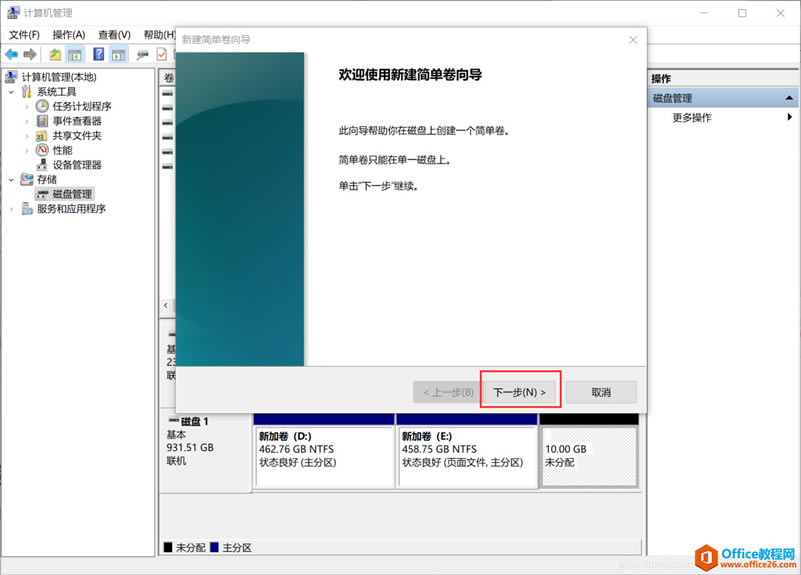Image resolution: width=801 pixels, height=575 pixels.
Task: Expand the 事件查看器 node
Action: (x=27, y=122)
